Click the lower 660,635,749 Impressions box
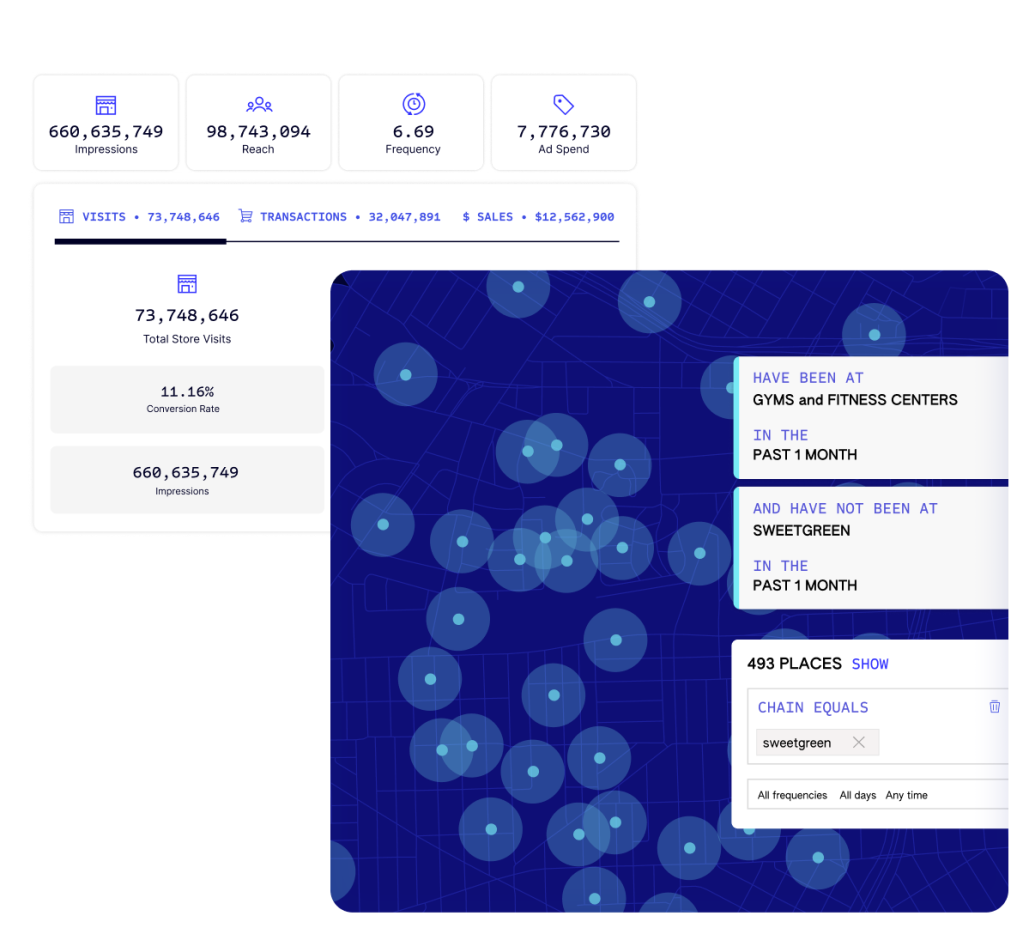The width and height of the screenshot is (1023, 928). pos(187,480)
